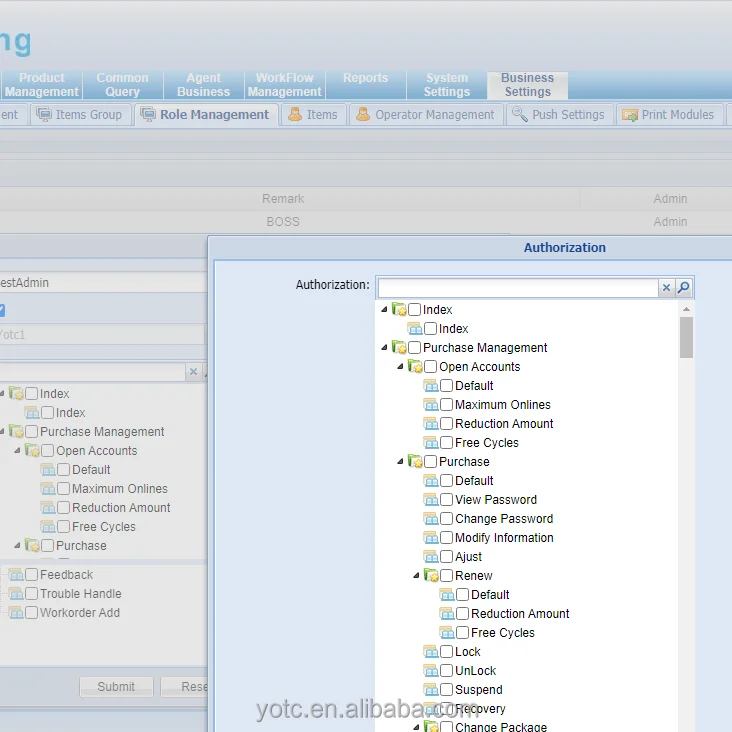The height and width of the screenshot is (732, 732).
Task: Open the Reports menu tab
Action: [x=365, y=79]
